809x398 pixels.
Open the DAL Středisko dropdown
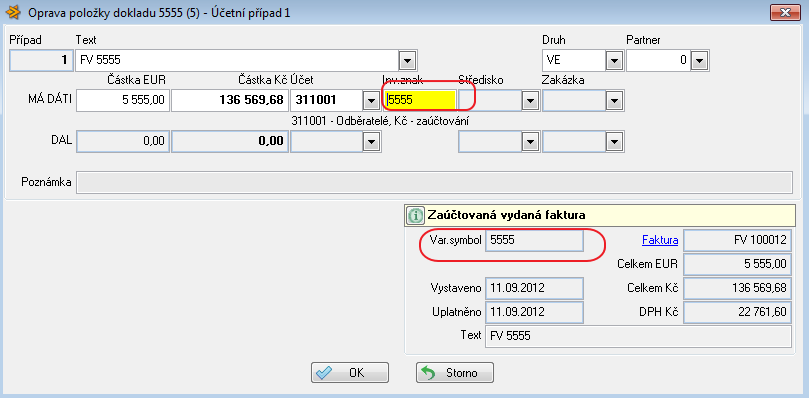click(529, 141)
